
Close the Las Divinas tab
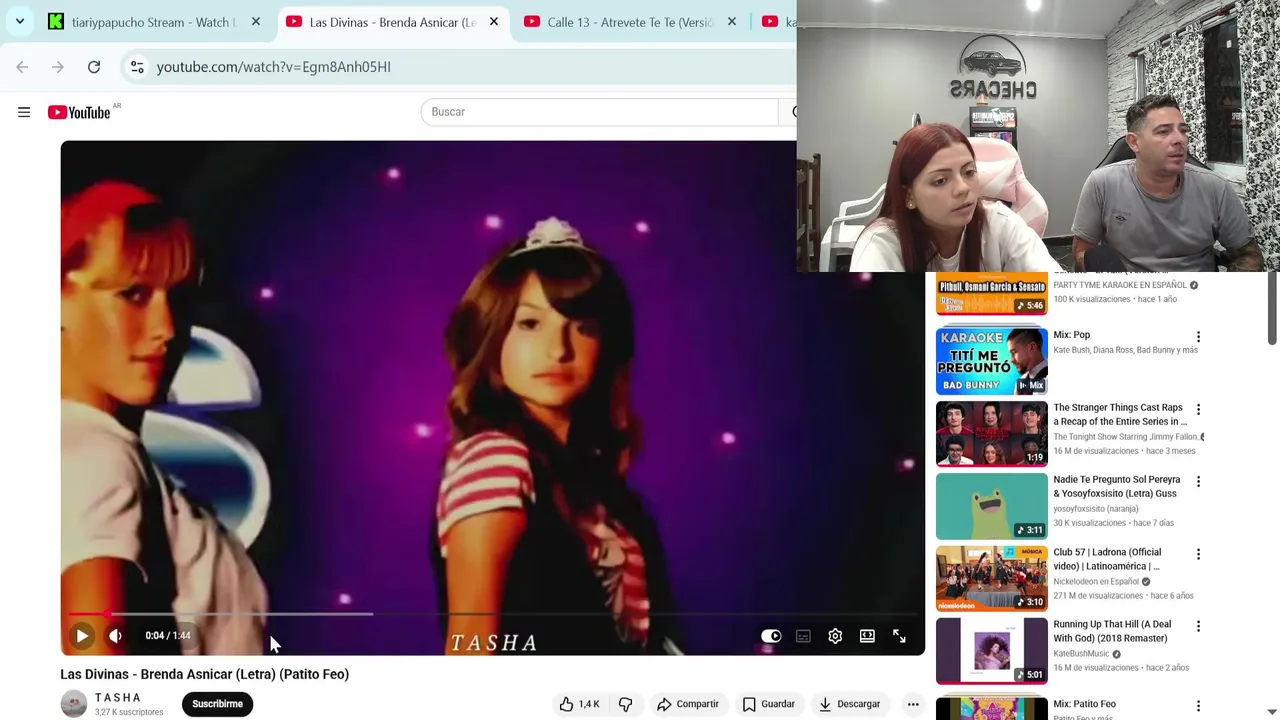[x=494, y=22]
